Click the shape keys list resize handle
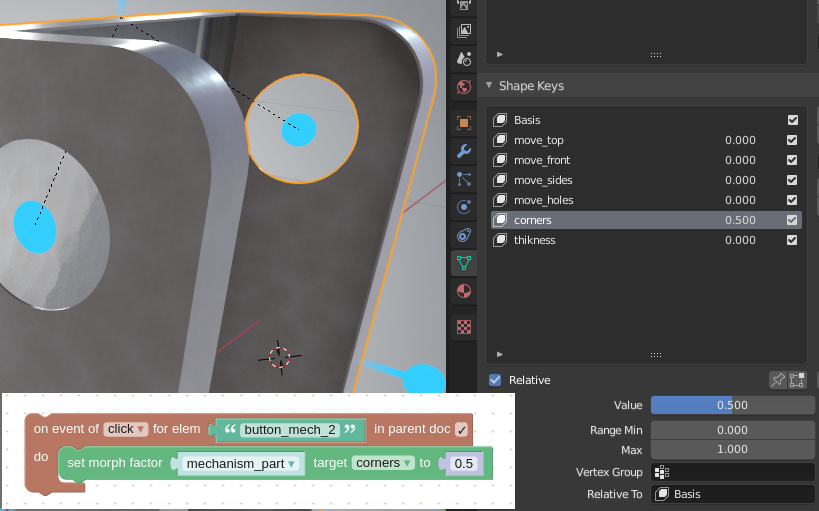The height and width of the screenshot is (511, 819). (x=656, y=354)
